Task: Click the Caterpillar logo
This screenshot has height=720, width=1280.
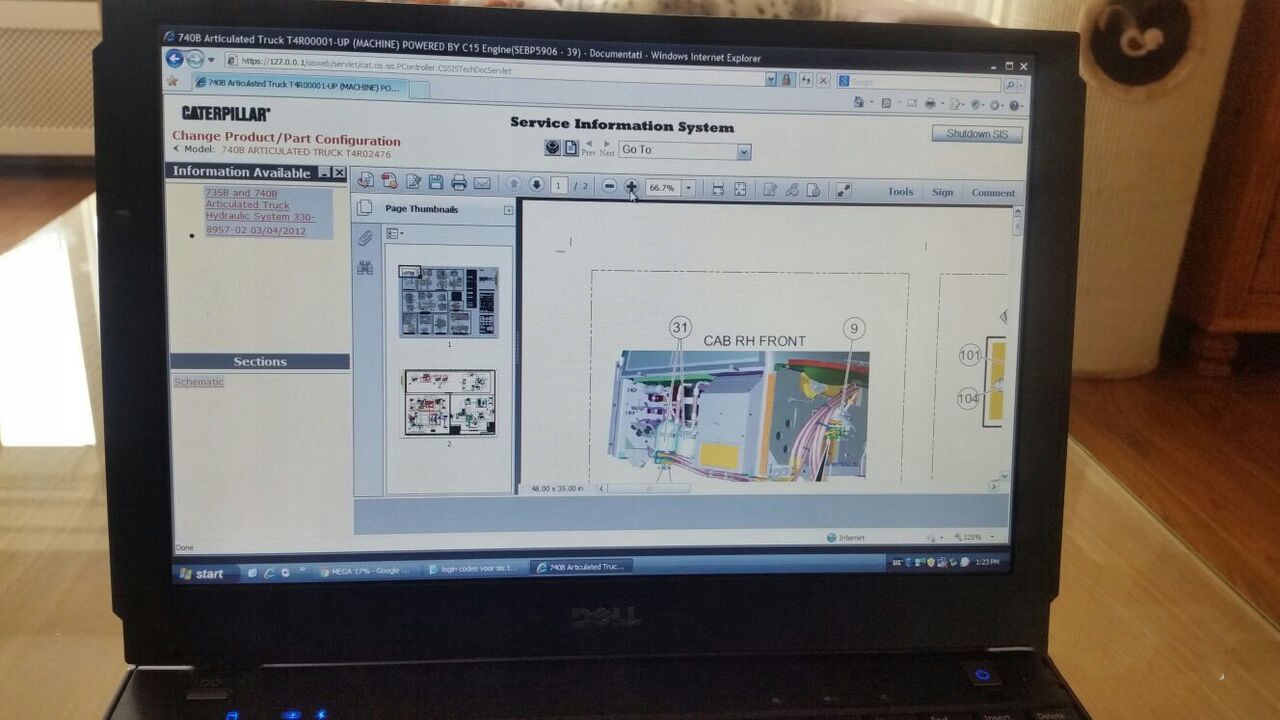Action: [x=225, y=114]
